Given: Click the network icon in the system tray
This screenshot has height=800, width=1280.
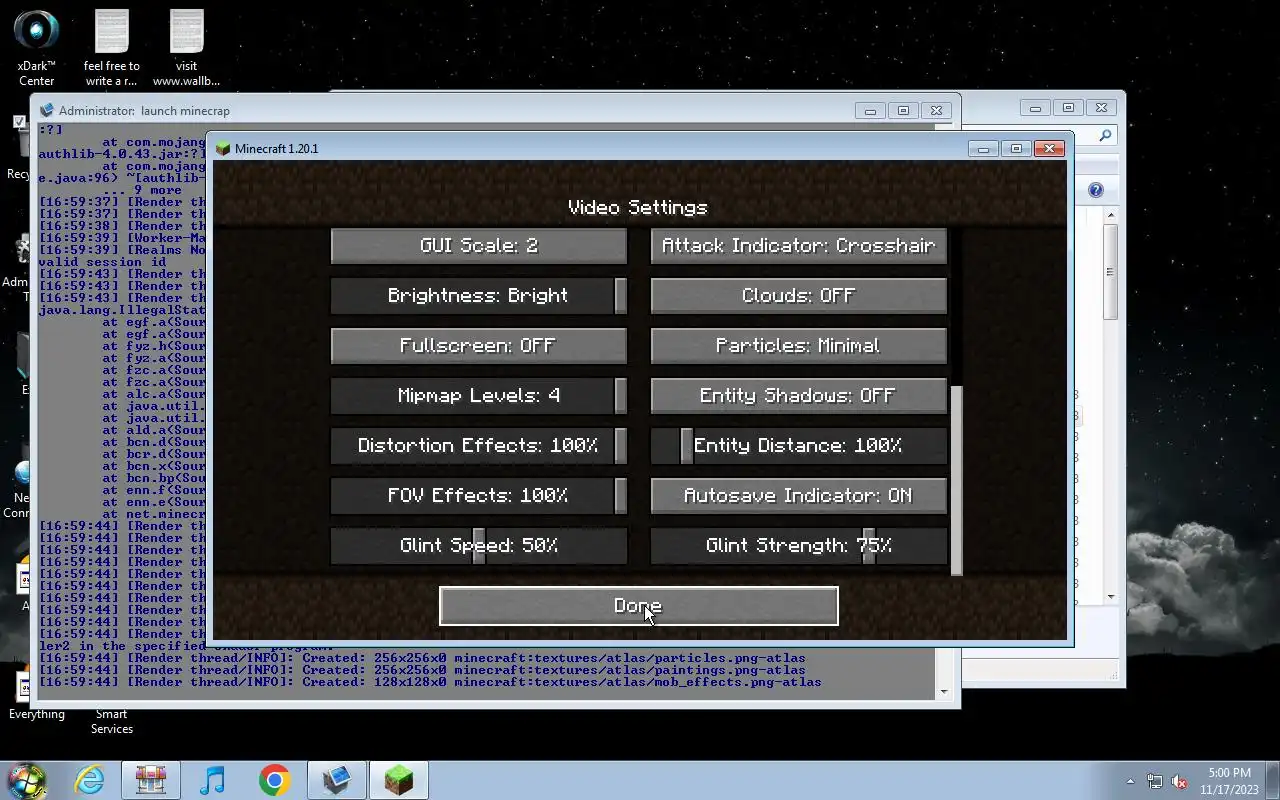Looking at the screenshot, I should [x=1155, y=781].
